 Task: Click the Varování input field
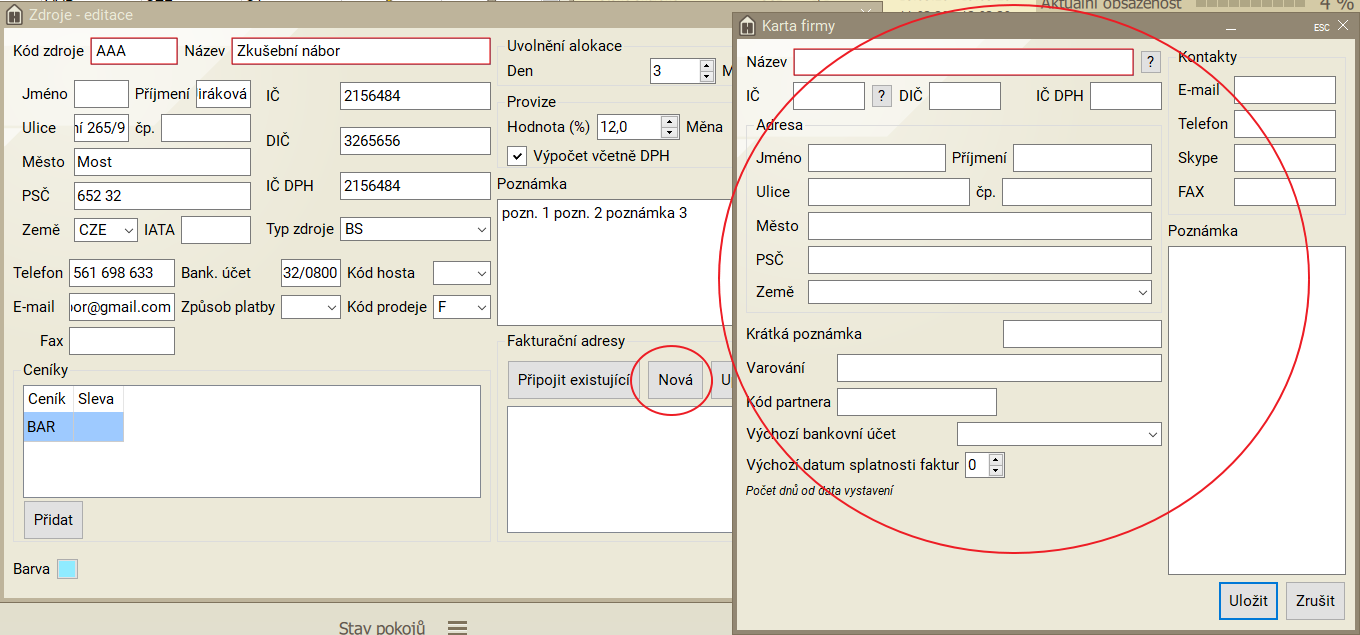998,368
